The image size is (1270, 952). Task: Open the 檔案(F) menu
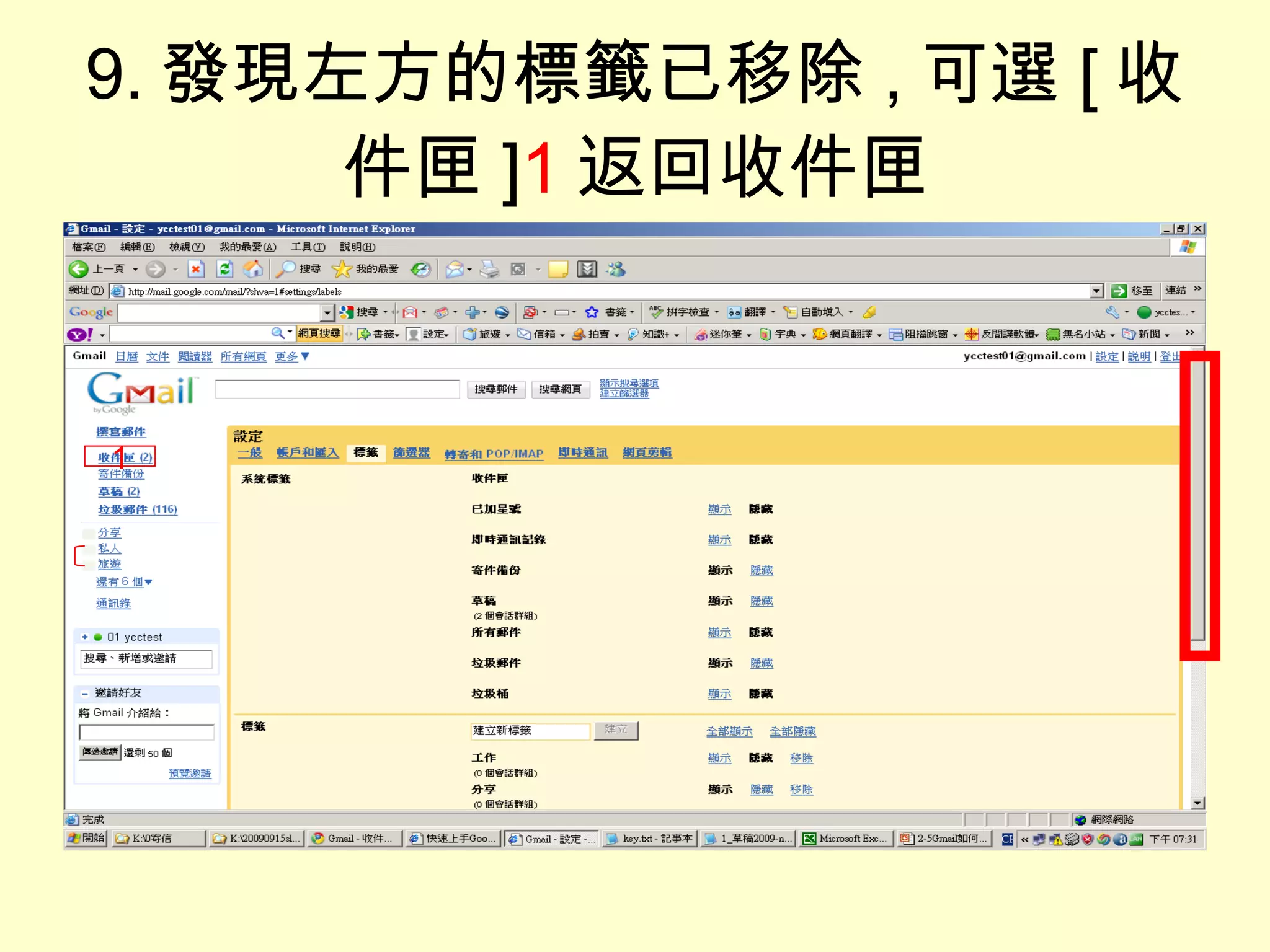89,247
